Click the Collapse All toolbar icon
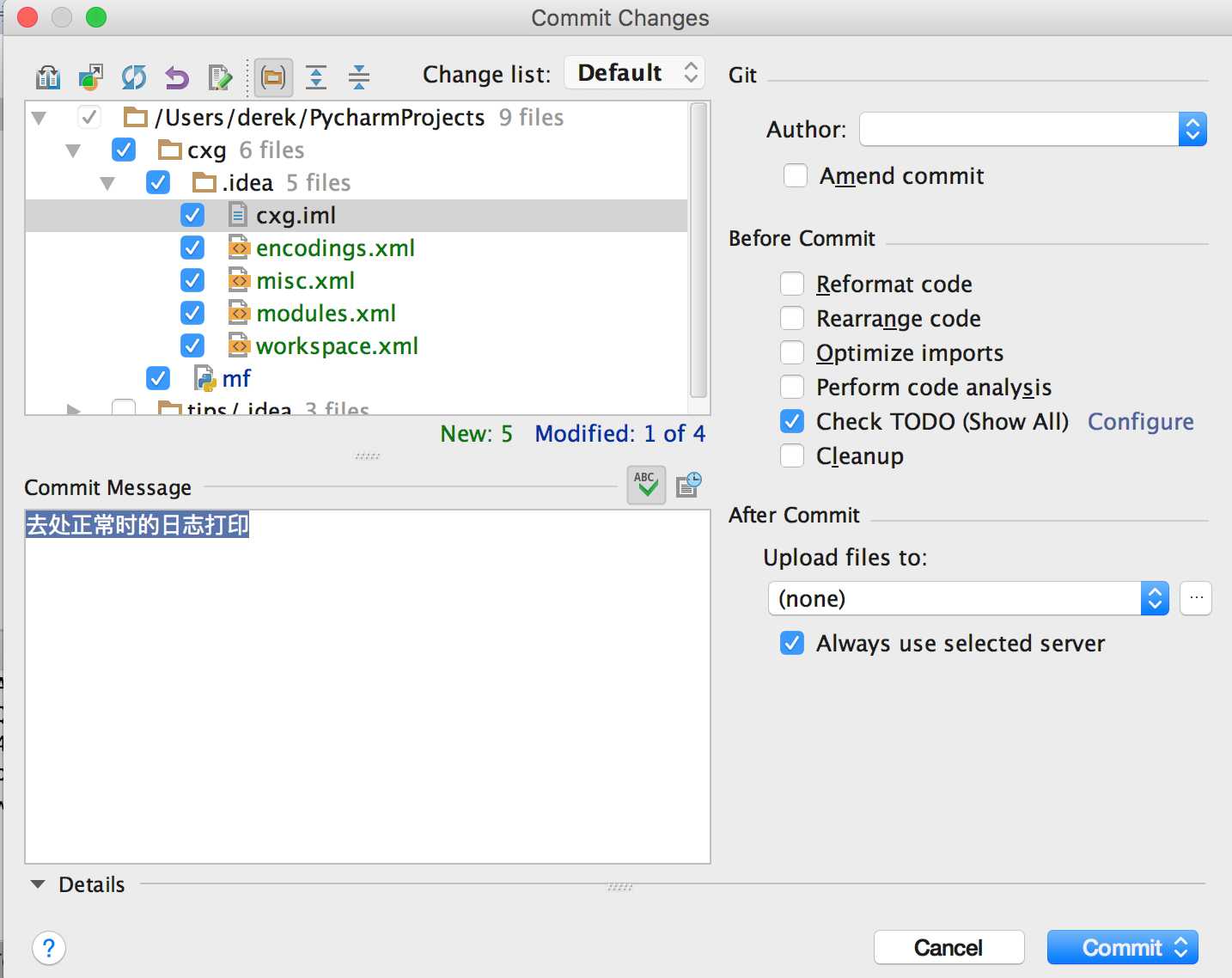The height and width of the screenshot is (978, 1232). [x=359, y=77]
